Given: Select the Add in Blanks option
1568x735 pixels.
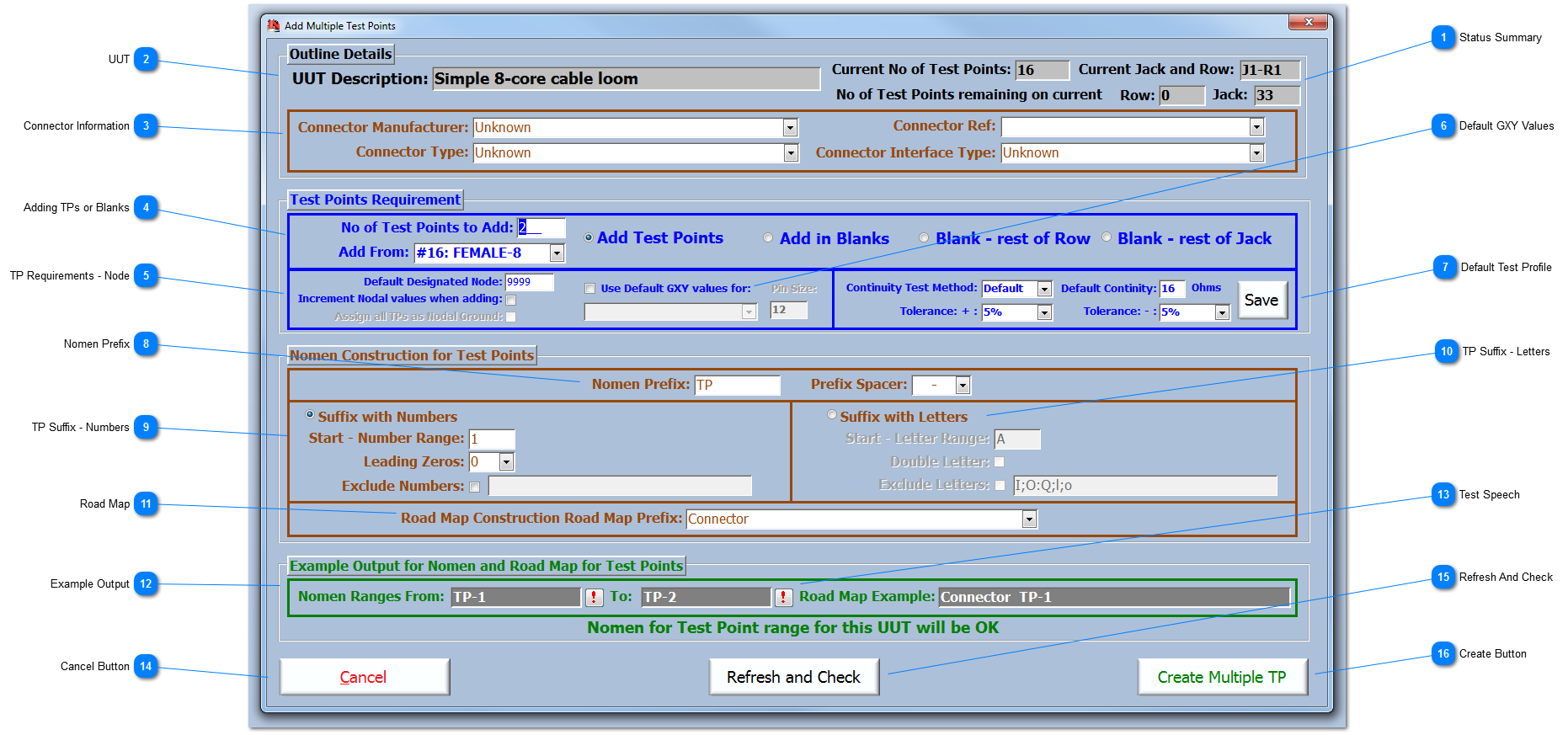Looking at the screenshot, I should (x=768, y=238).
